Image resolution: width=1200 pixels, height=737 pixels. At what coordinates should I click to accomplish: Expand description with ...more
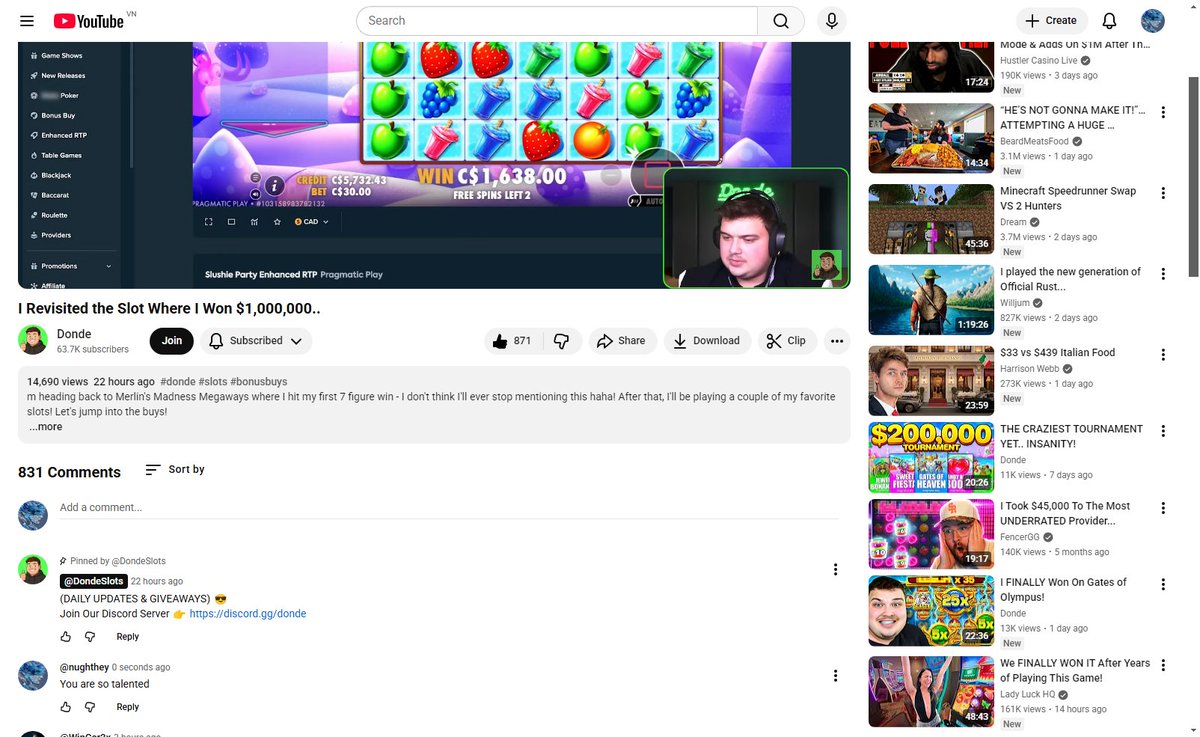pyautogui.click(x=46, y=427)
